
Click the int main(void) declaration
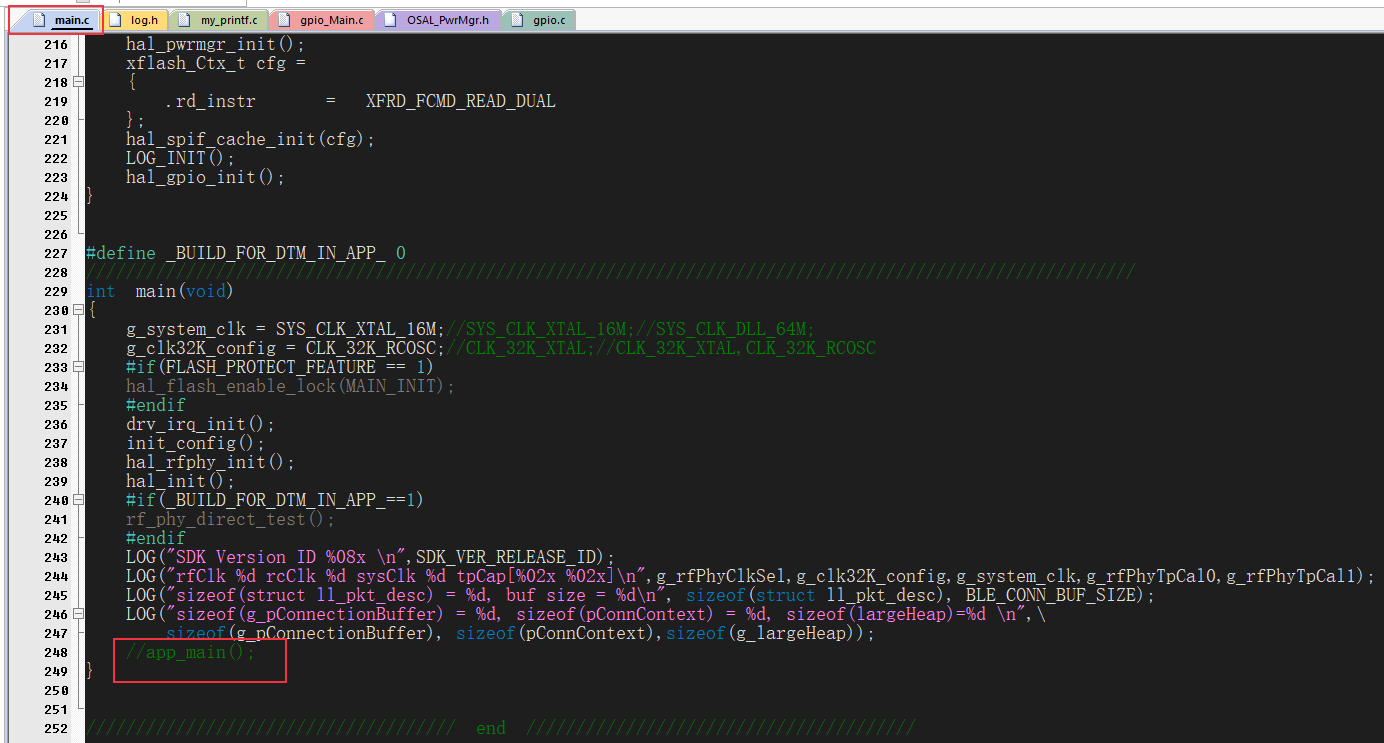[160, 291]
